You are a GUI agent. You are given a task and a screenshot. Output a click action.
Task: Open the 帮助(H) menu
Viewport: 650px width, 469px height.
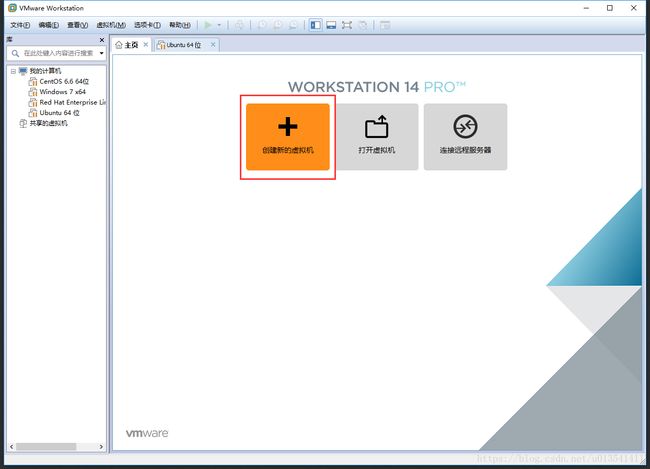(x=179, y=25)
